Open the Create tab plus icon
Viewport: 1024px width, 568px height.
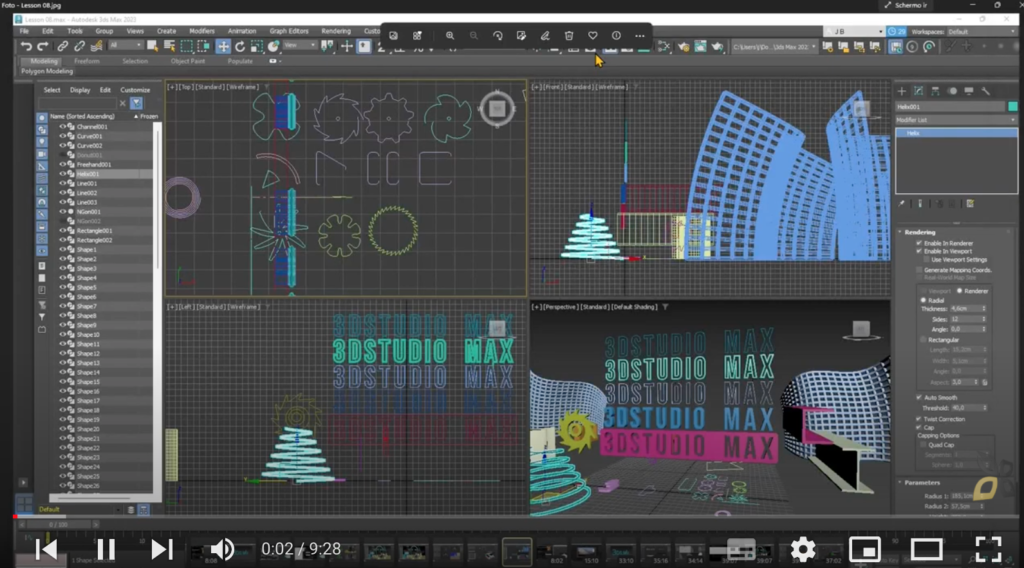coord(901,91)
